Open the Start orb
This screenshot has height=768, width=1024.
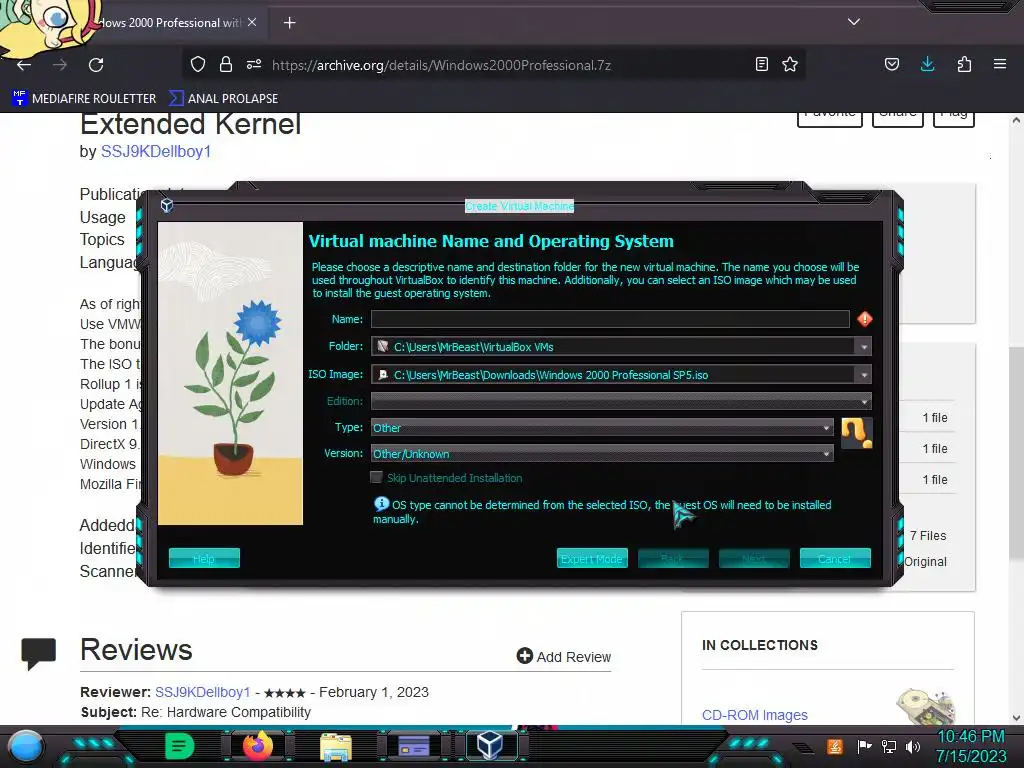coord(25,746)
